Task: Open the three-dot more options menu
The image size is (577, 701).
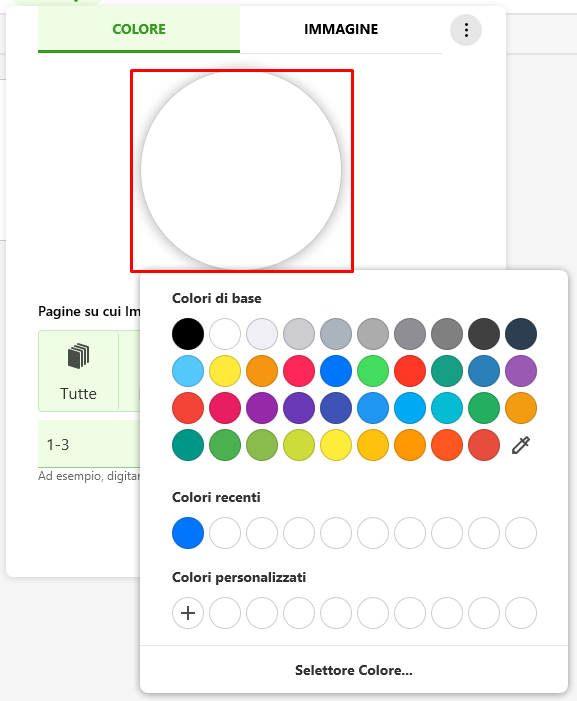Action: click(466, 30)
